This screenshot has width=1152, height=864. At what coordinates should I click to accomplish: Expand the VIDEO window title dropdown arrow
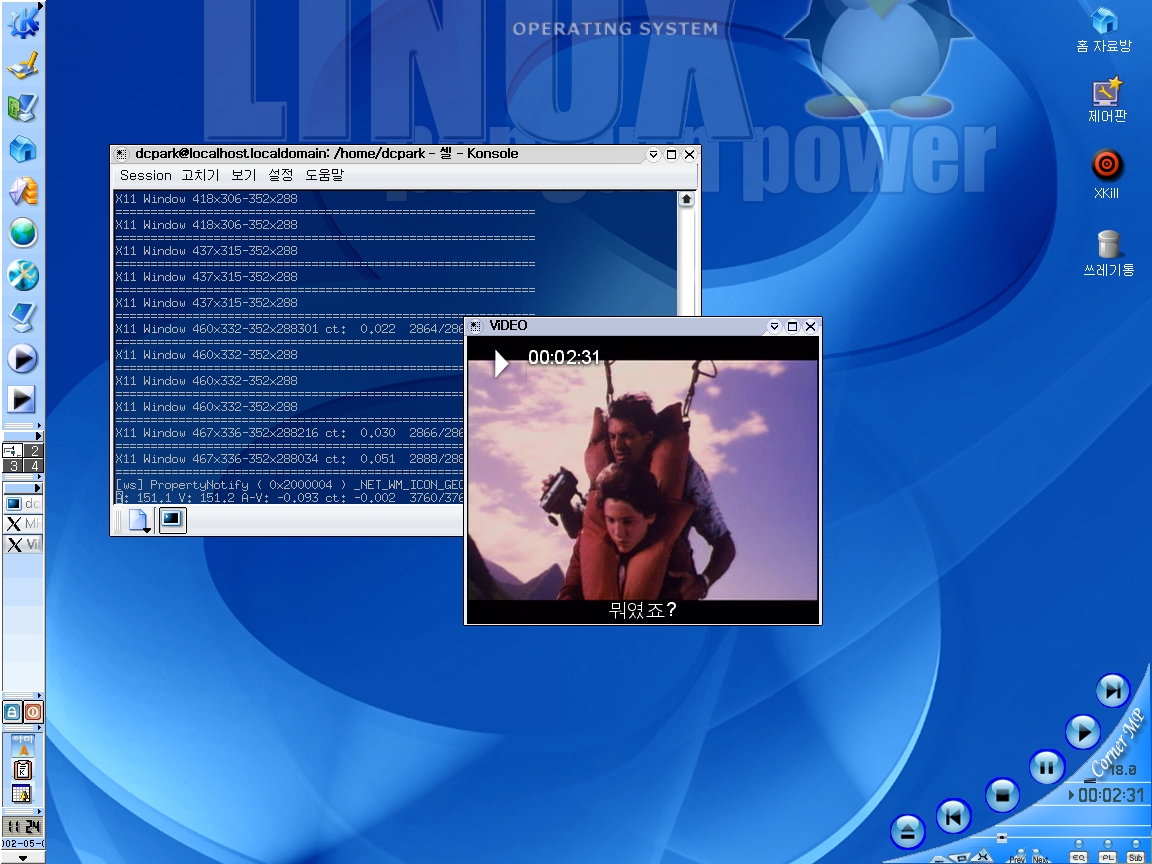(774, 327)
